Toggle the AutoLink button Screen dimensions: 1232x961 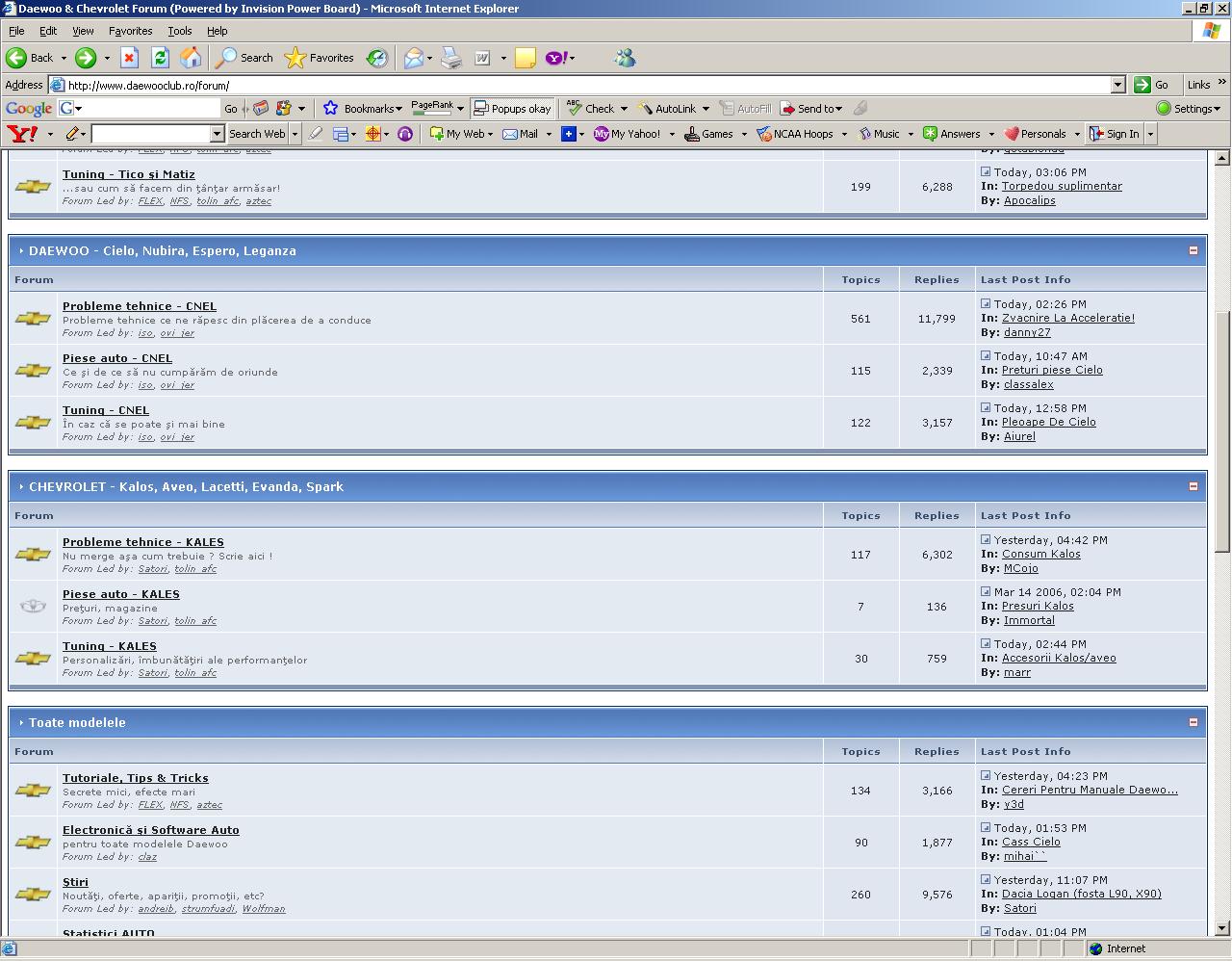coord(668,108)
